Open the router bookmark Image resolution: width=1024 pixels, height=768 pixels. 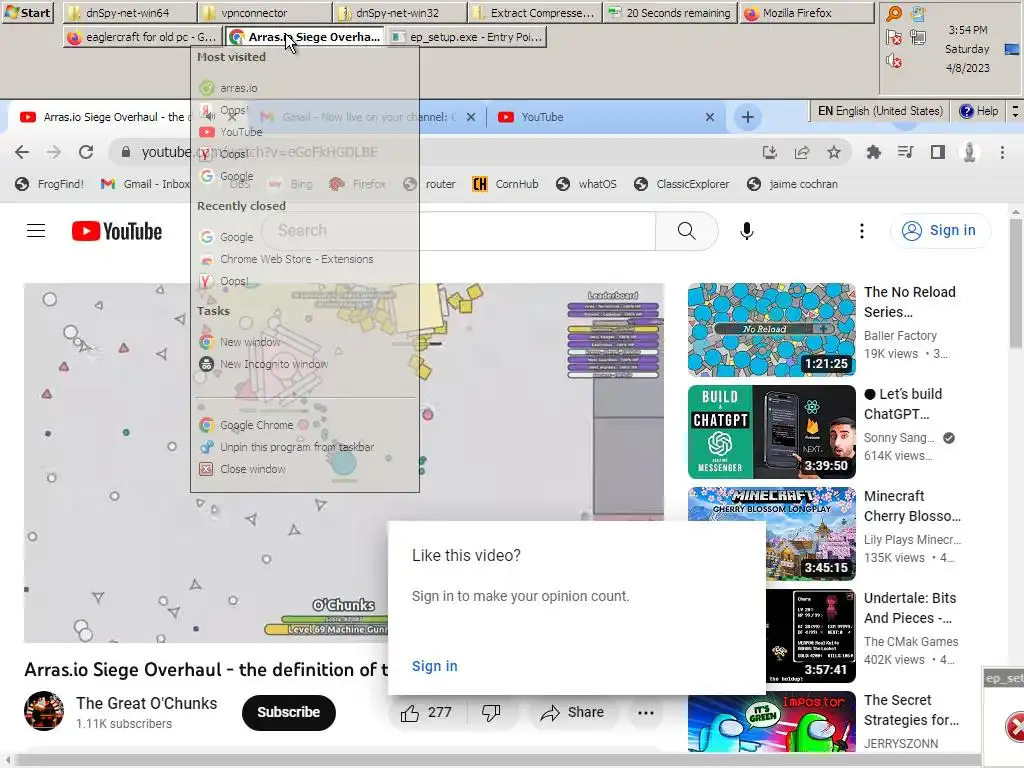430,184
